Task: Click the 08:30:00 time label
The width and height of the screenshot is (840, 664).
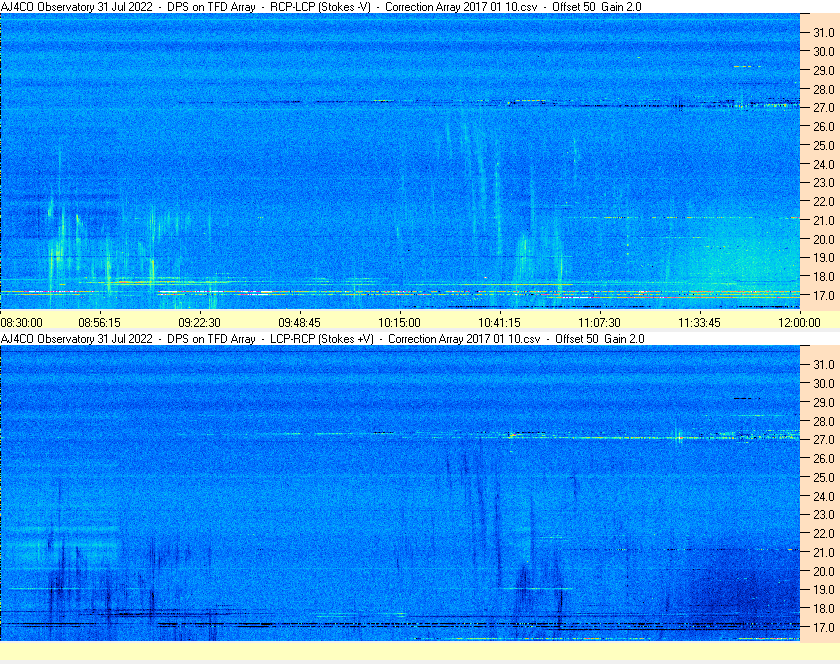Action: point(21,323)
